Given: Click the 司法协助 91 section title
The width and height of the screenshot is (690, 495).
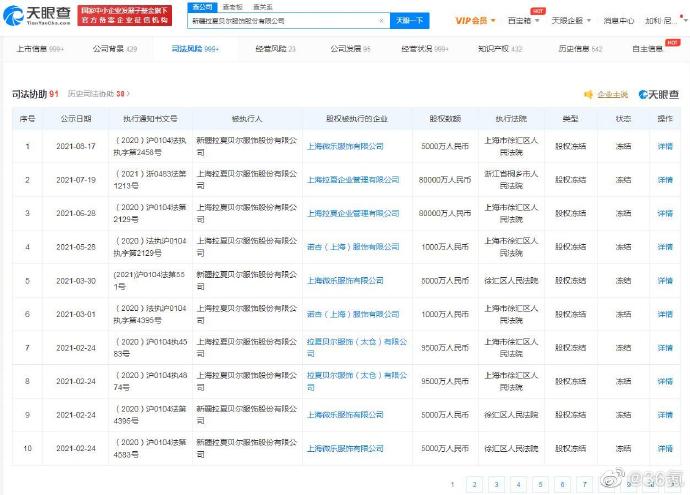Looking at the screenshot, I should (x=35, y=94).
